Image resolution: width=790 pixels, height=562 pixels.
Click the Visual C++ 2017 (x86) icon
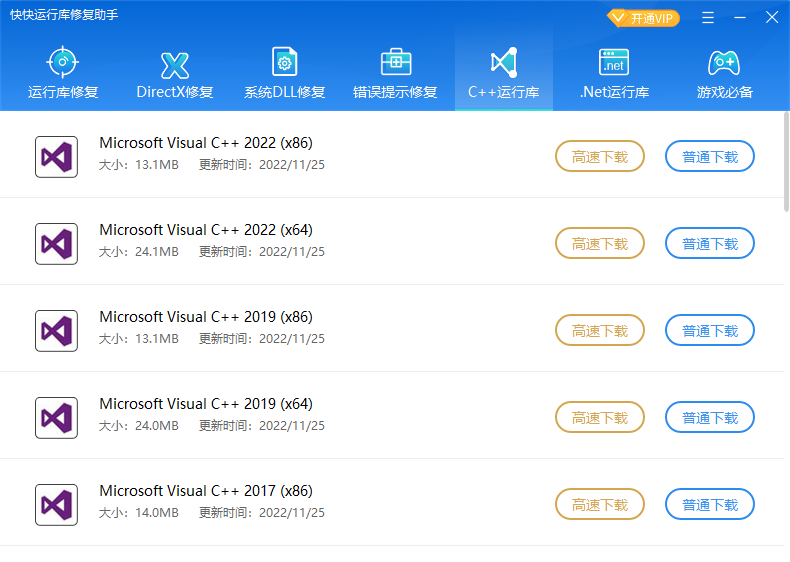point(56,505)
